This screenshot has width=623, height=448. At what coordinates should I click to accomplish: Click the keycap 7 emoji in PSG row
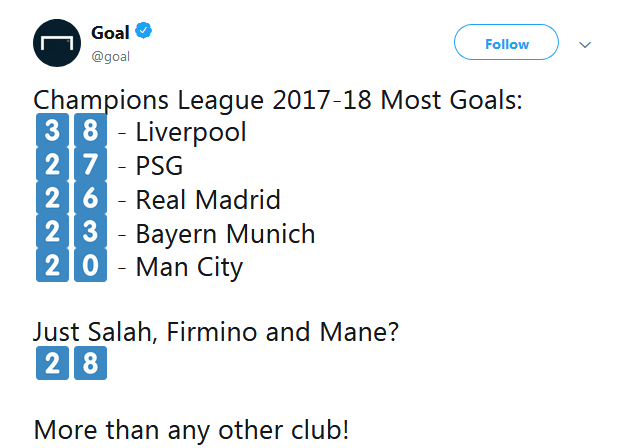(x=90, y=166)
